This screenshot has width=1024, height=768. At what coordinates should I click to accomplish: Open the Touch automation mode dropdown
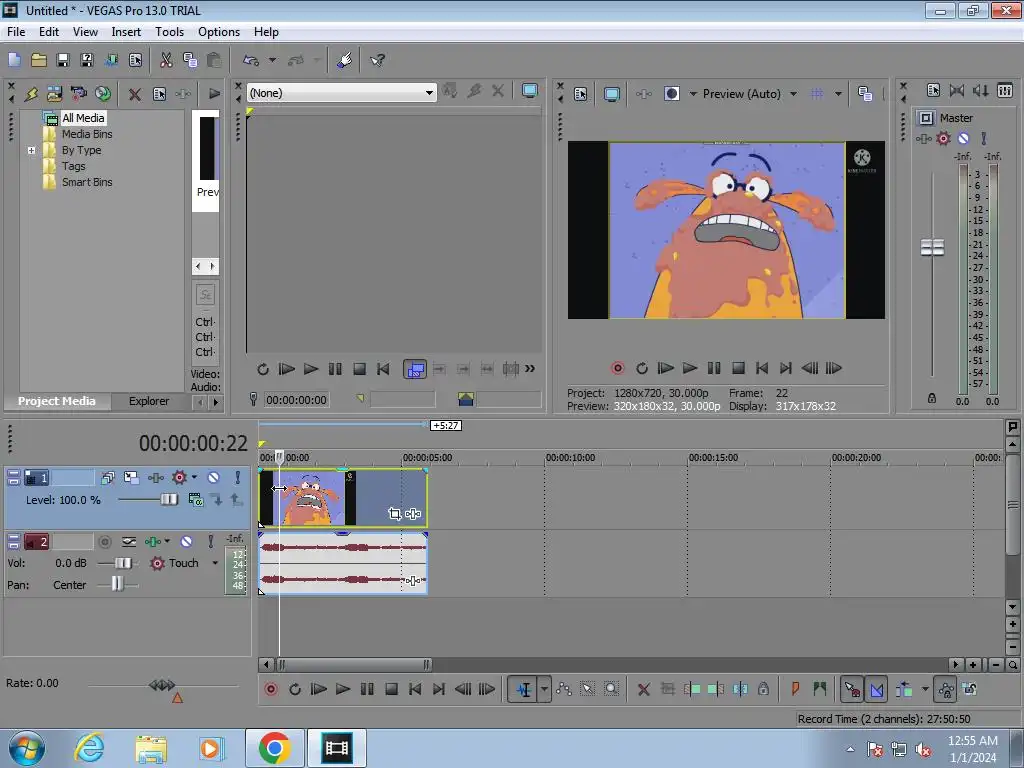tap(215, 563)
